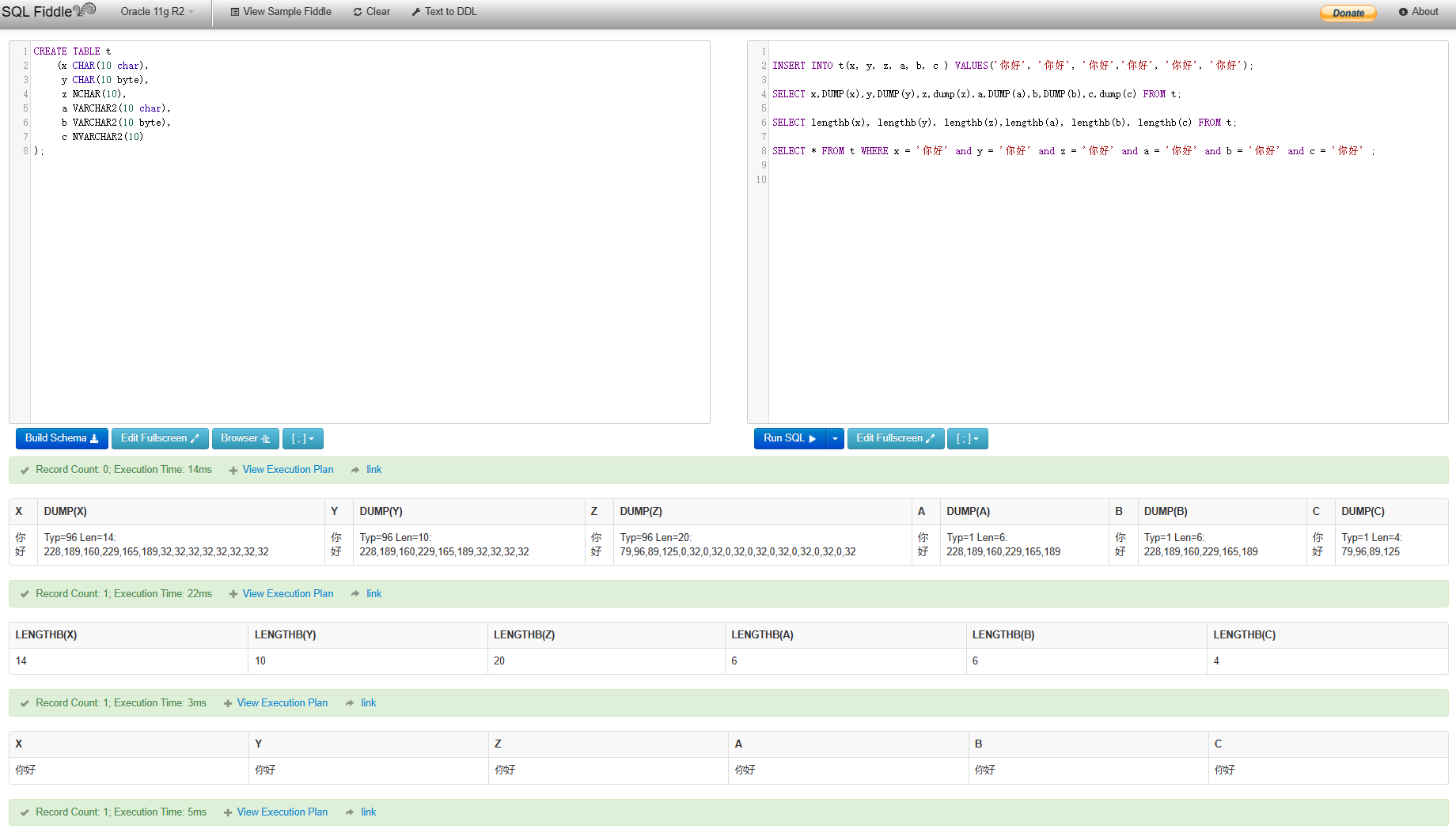
Task: Click the SELECT * FROM t WHERE line
Action: click(x=1074, y=151)
